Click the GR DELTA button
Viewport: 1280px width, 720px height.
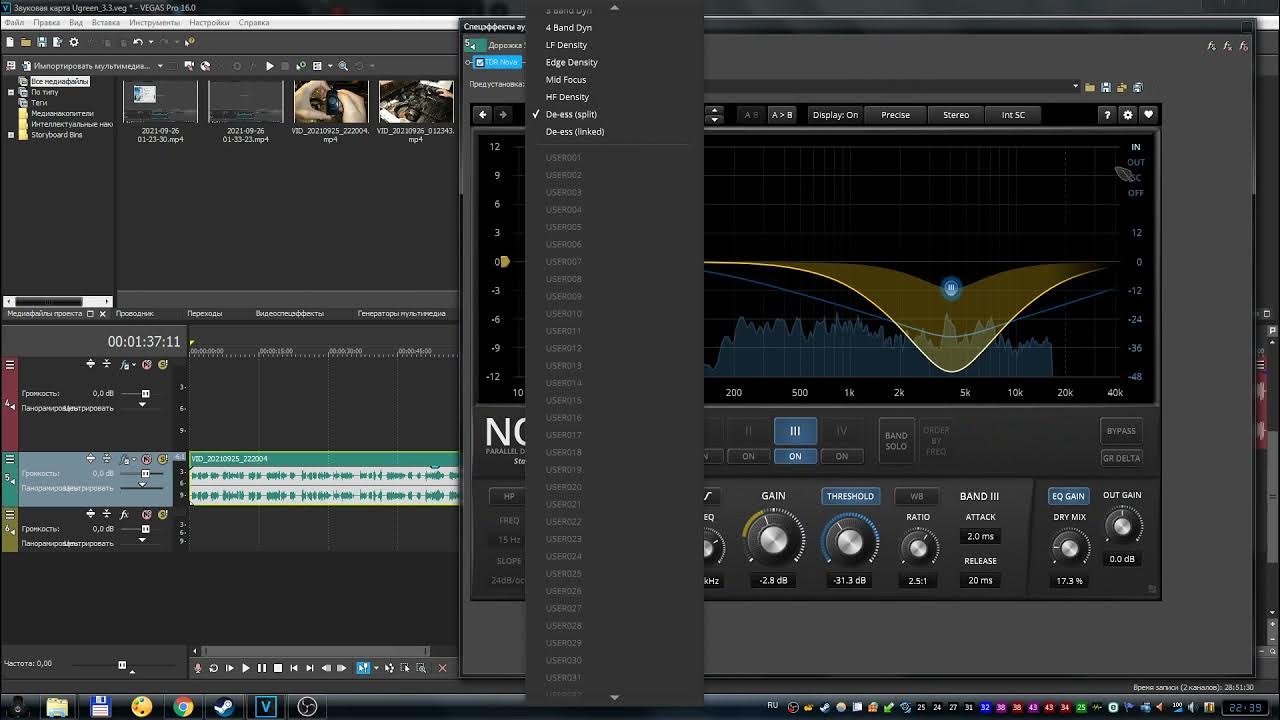click(1121, 458)
